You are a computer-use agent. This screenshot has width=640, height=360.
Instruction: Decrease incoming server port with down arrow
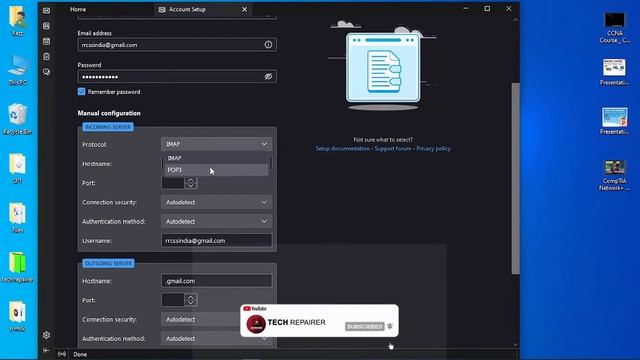(191, 186)
